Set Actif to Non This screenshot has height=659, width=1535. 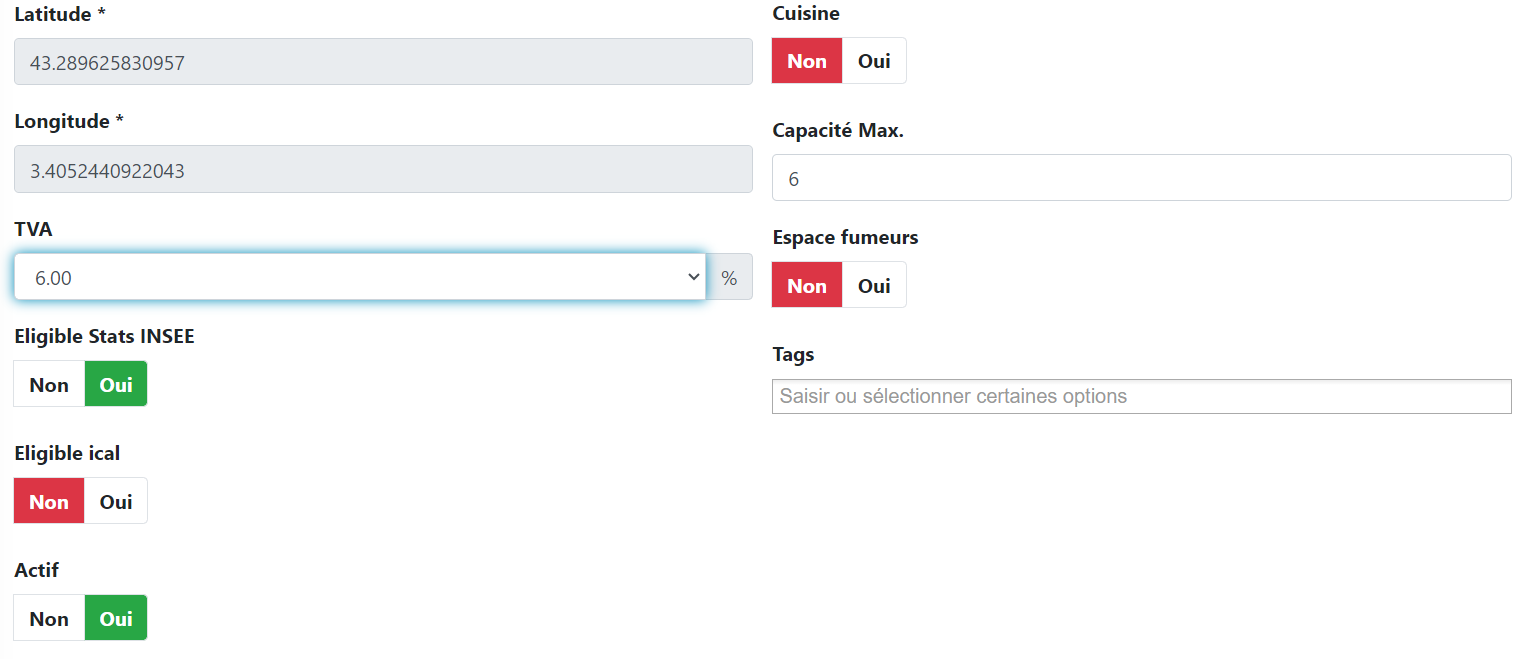(49, 618)
